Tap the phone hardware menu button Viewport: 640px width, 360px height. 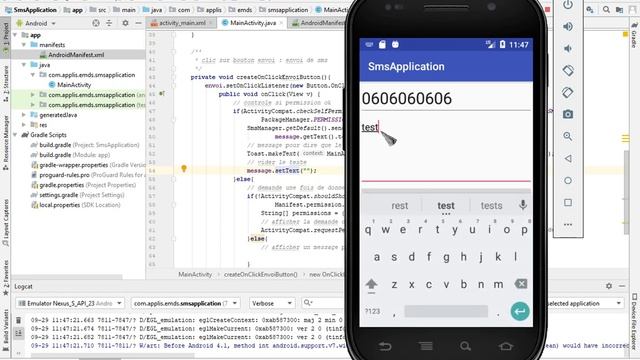[426, 347]
